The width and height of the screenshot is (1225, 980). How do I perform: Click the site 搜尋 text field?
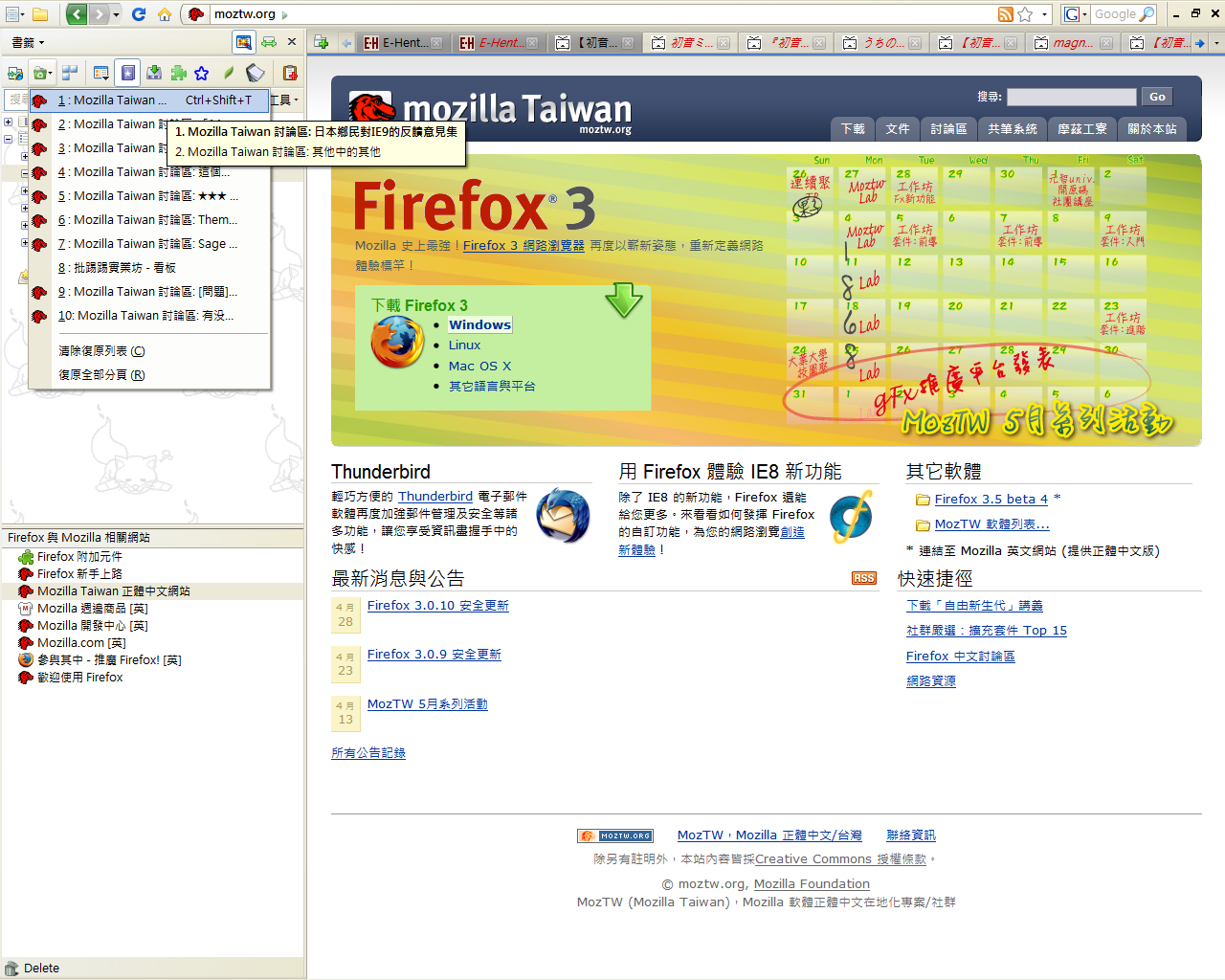point(1071,97)
